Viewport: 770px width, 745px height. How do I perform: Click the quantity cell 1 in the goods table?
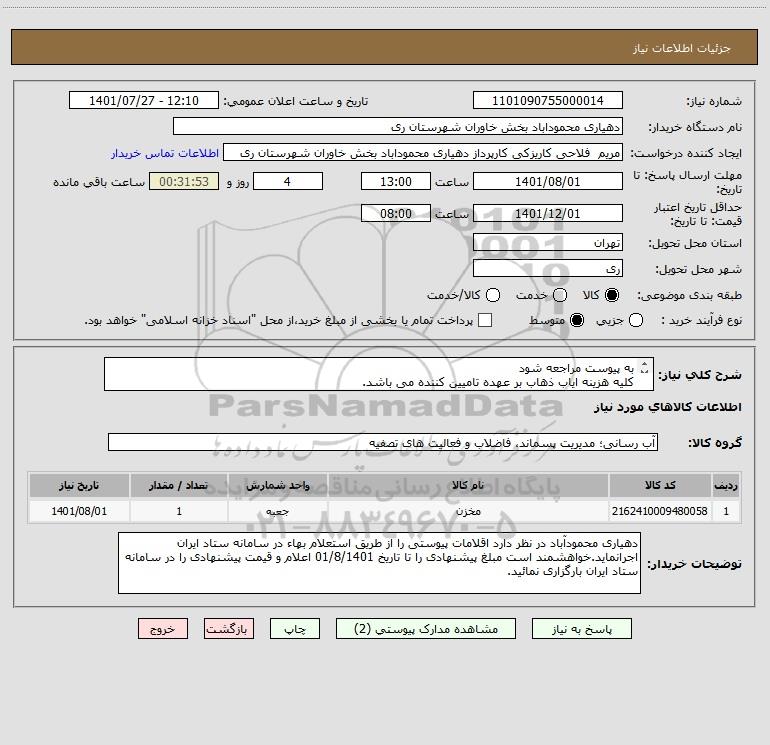click(179, 511)
